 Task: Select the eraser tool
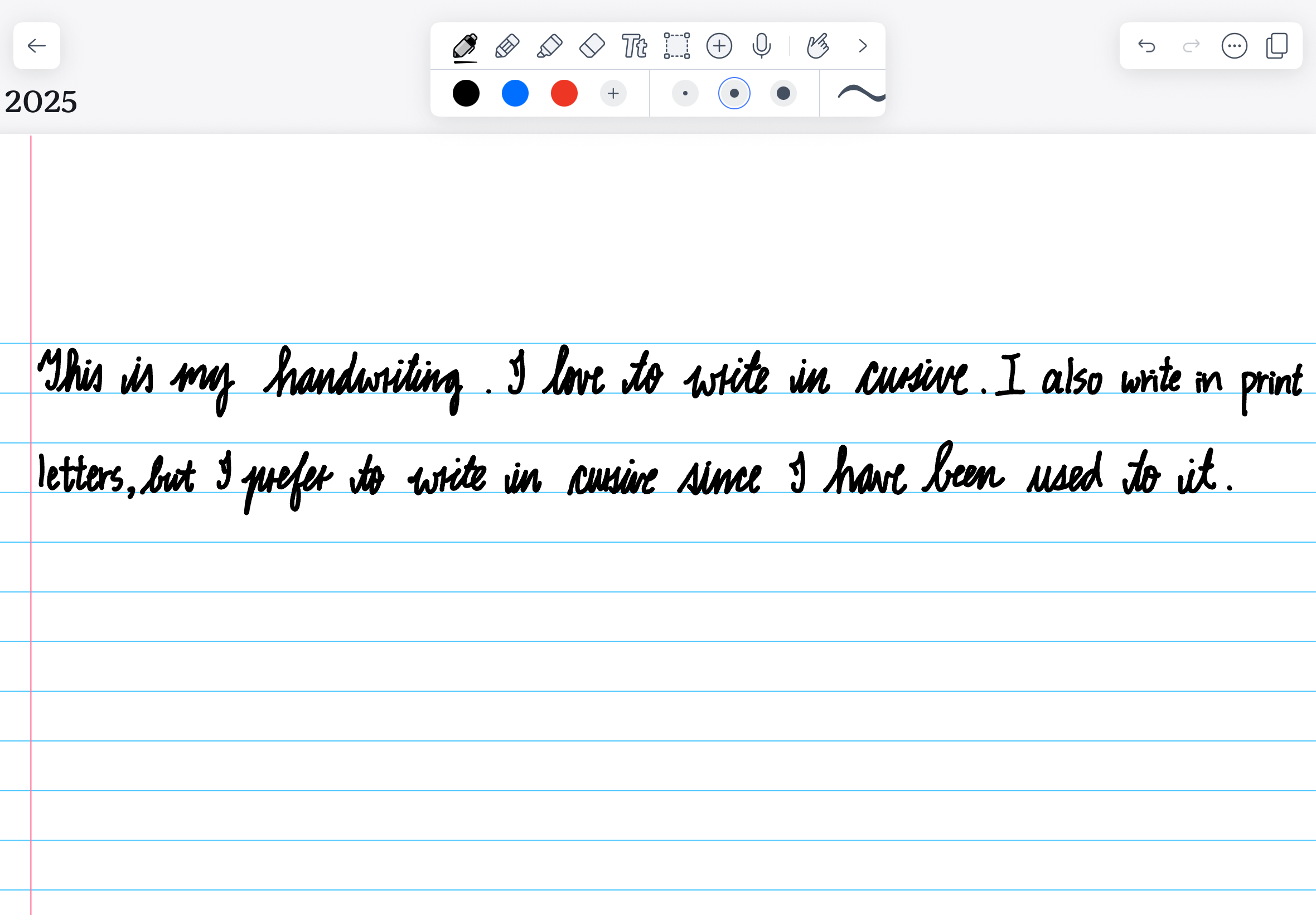pyautogui.click(x=592, y=46)
